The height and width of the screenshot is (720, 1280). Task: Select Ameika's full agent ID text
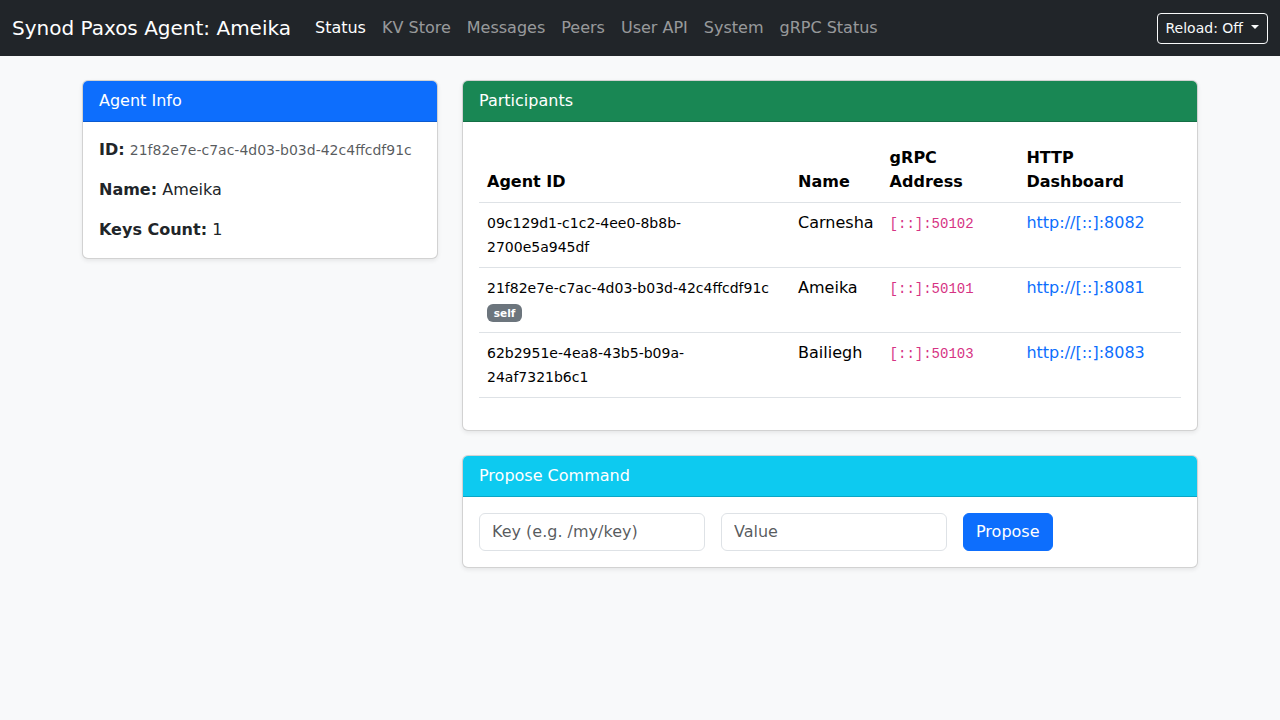628,287
